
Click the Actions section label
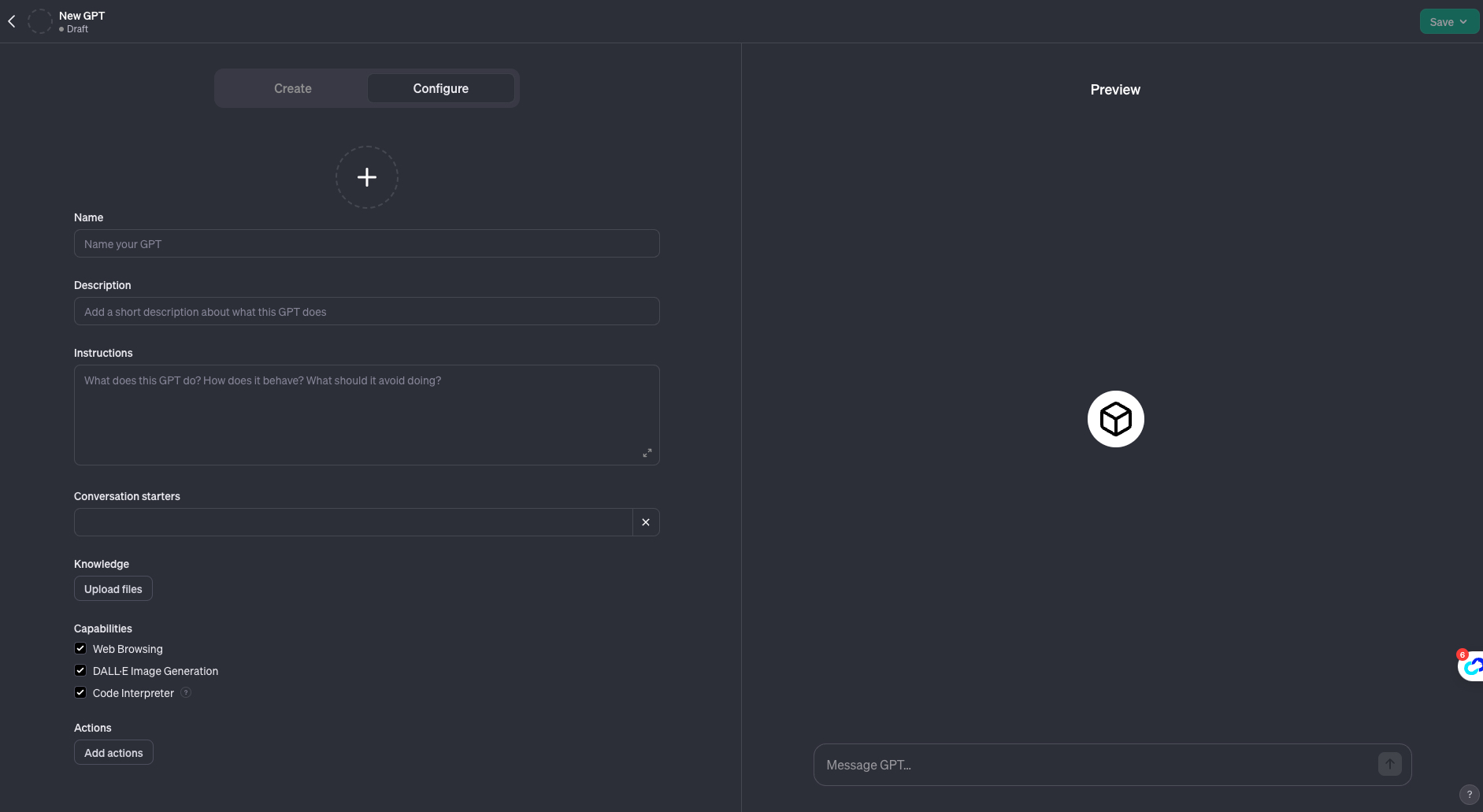point(93,728)
